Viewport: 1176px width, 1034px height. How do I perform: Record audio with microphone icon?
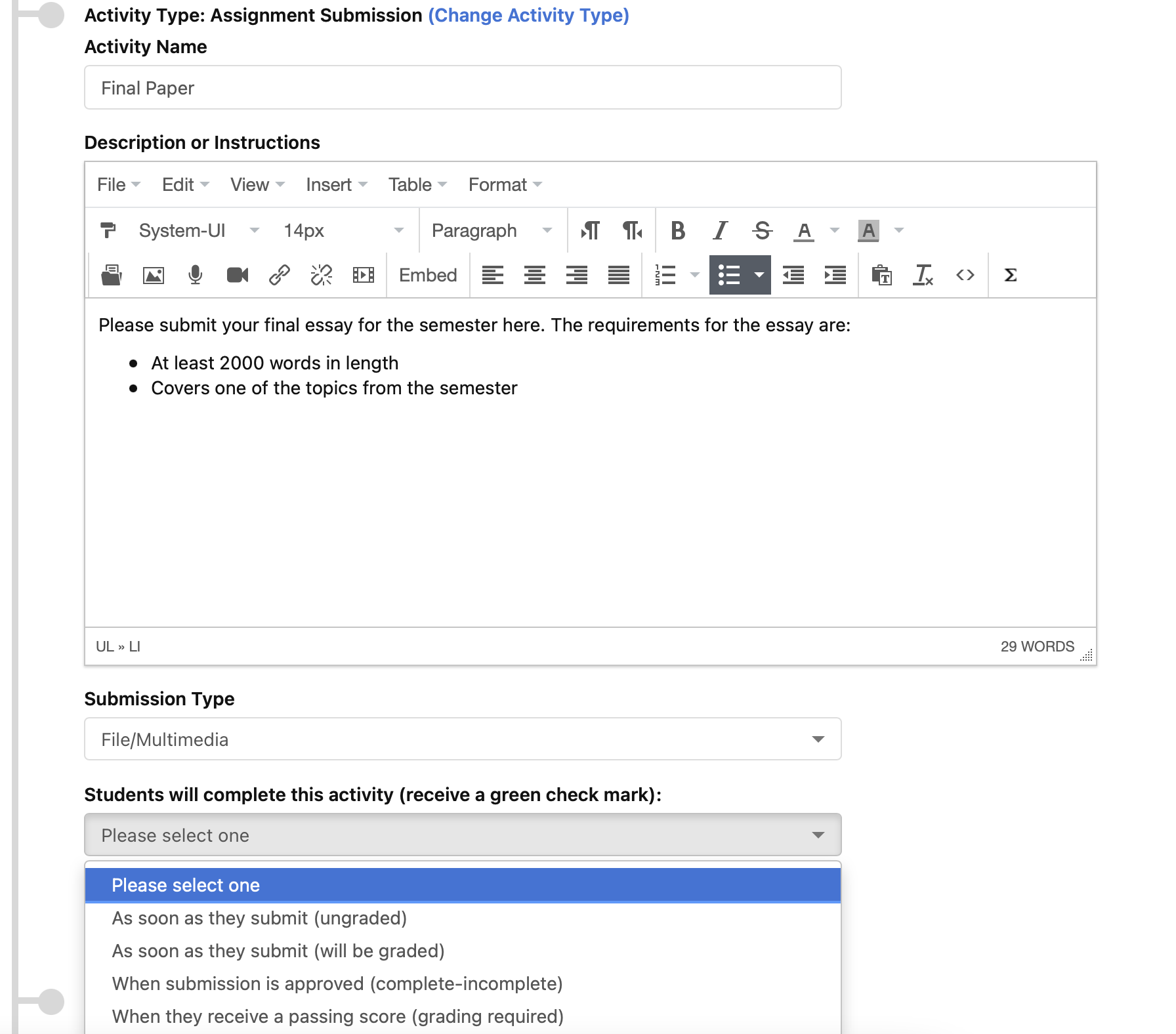point(195,275)
